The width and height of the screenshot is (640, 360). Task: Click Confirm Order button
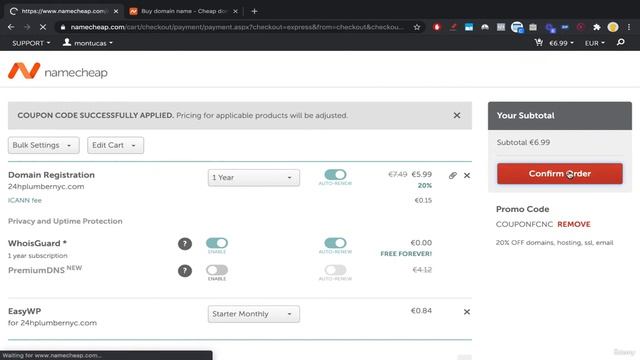560,173
